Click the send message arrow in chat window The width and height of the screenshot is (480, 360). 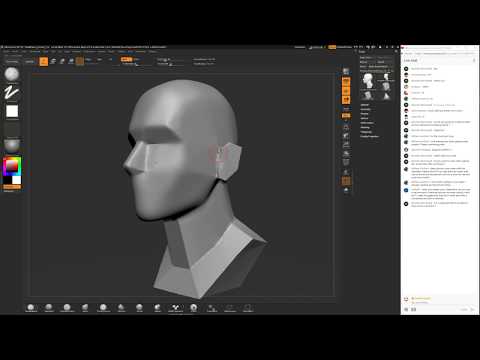point(472,309)
